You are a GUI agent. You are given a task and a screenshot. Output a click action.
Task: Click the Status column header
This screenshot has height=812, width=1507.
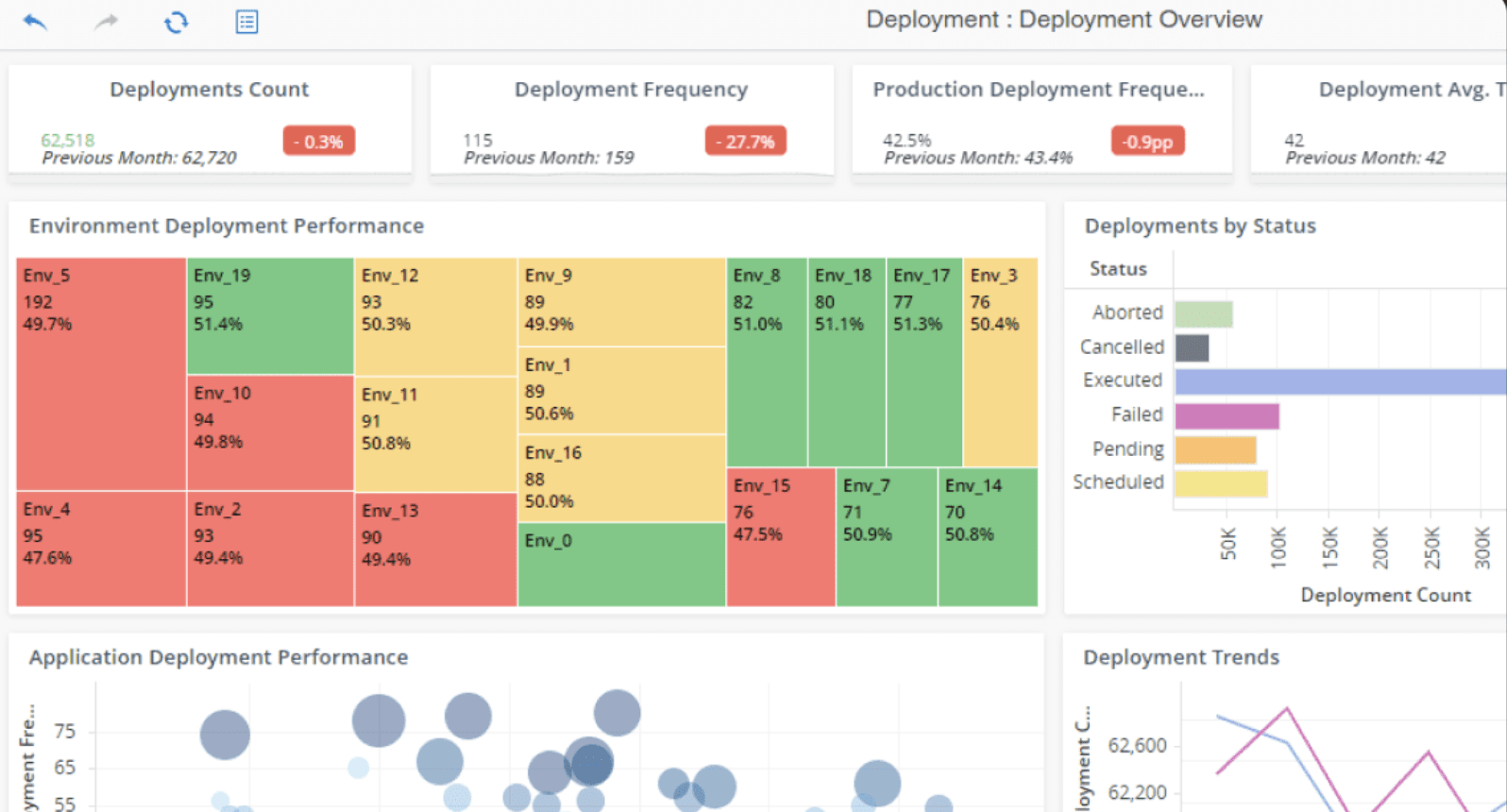tap(1118, 268)
